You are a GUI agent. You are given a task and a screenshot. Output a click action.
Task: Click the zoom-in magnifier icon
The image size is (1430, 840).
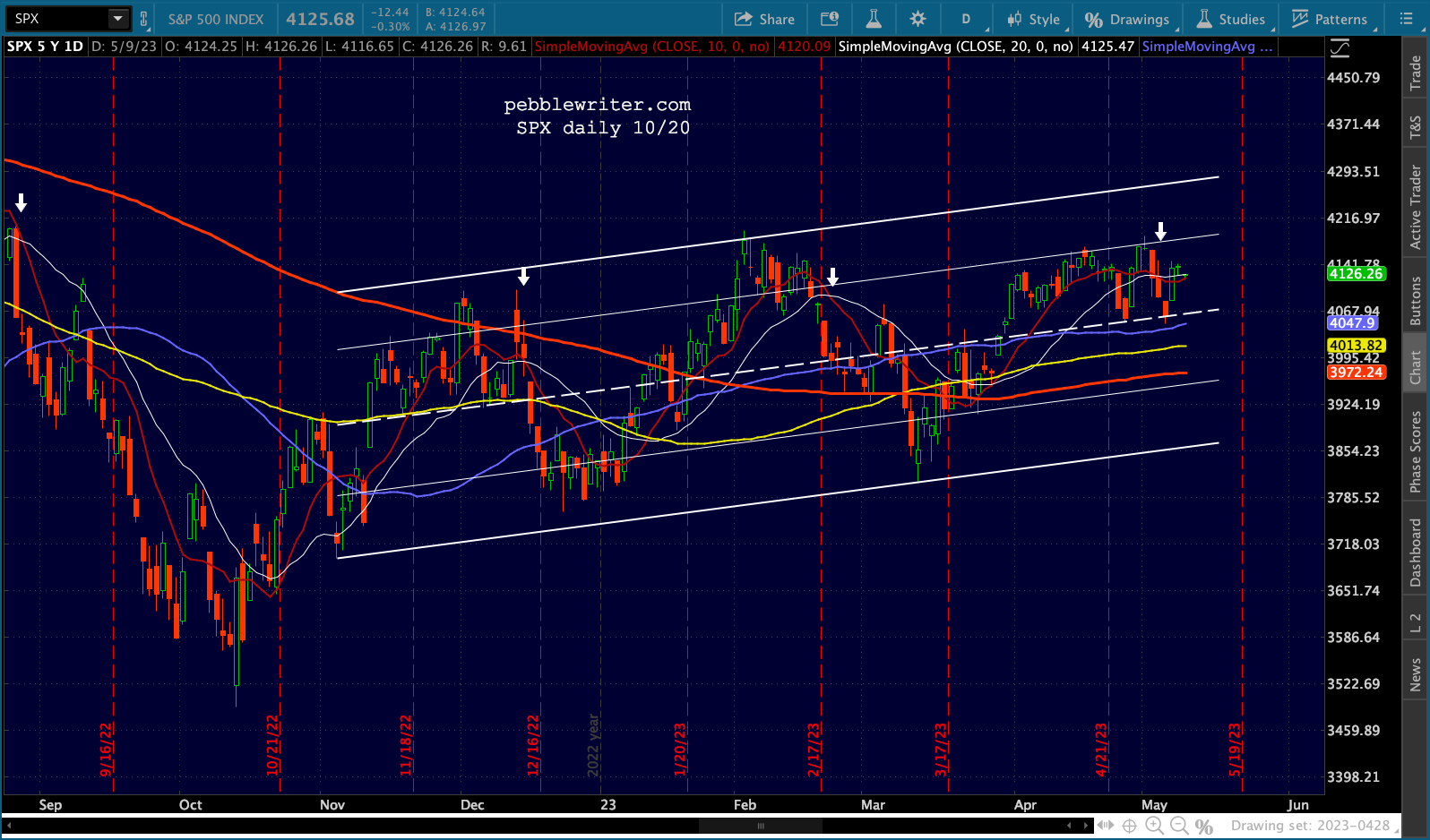(x=1154, y=826)
